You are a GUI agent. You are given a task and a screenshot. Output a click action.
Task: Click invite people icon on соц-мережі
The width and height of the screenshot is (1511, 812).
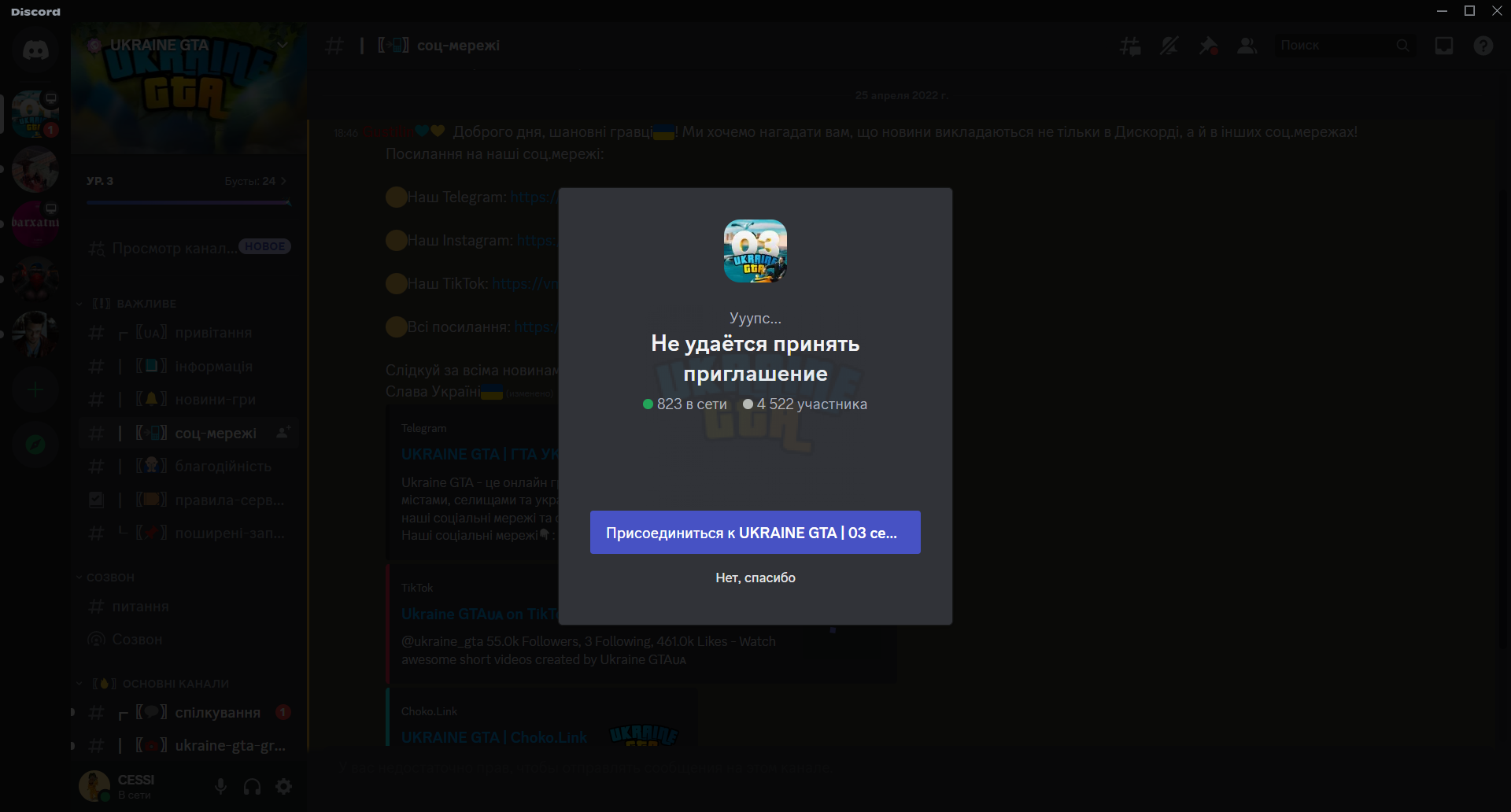pyautogui.click(x=283, y=433)
